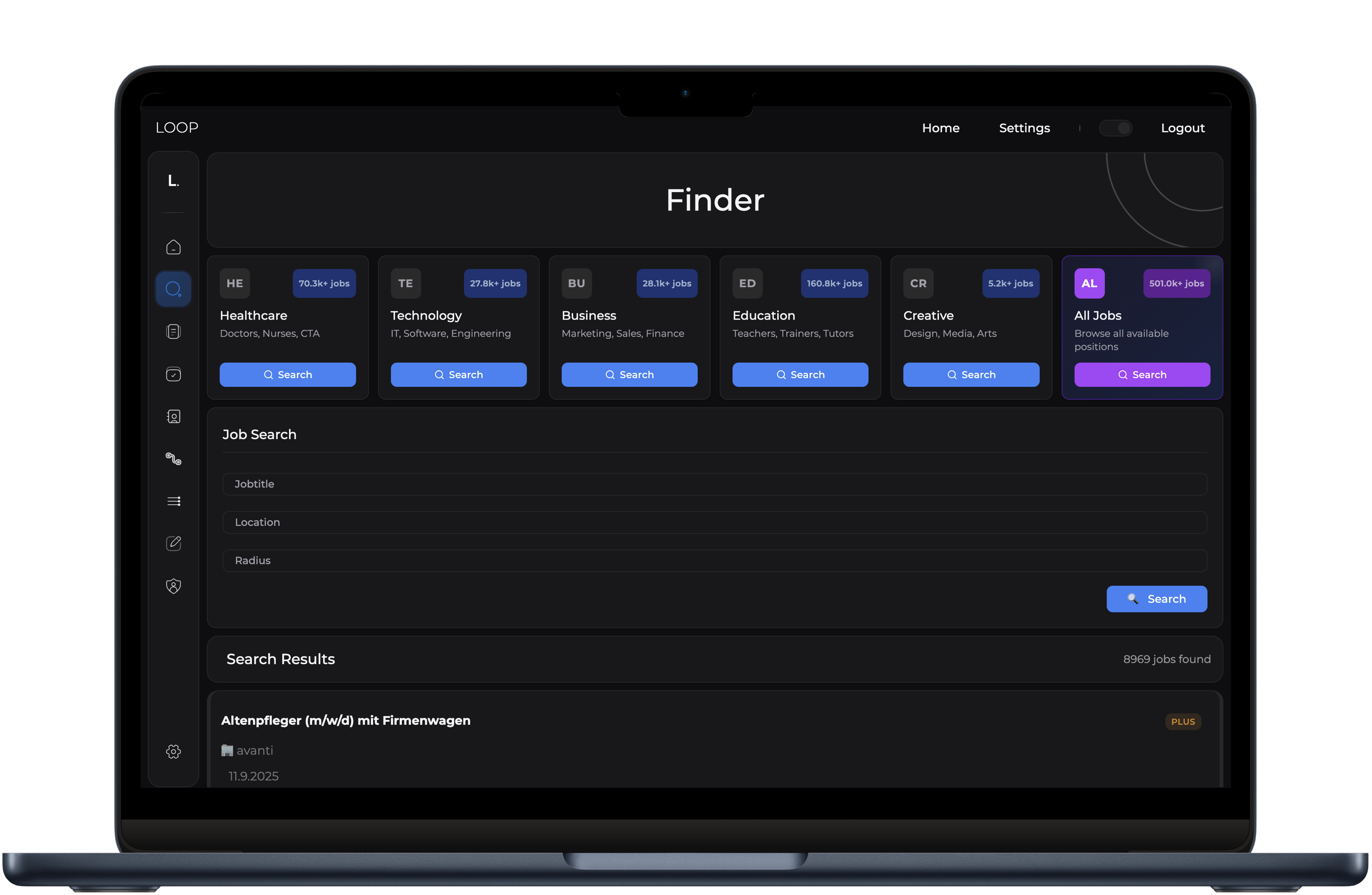The height and width of the screenshot is (895, 1372).
Task: Open Settings in the top navigation
Action: click(x=1024, y=128)
